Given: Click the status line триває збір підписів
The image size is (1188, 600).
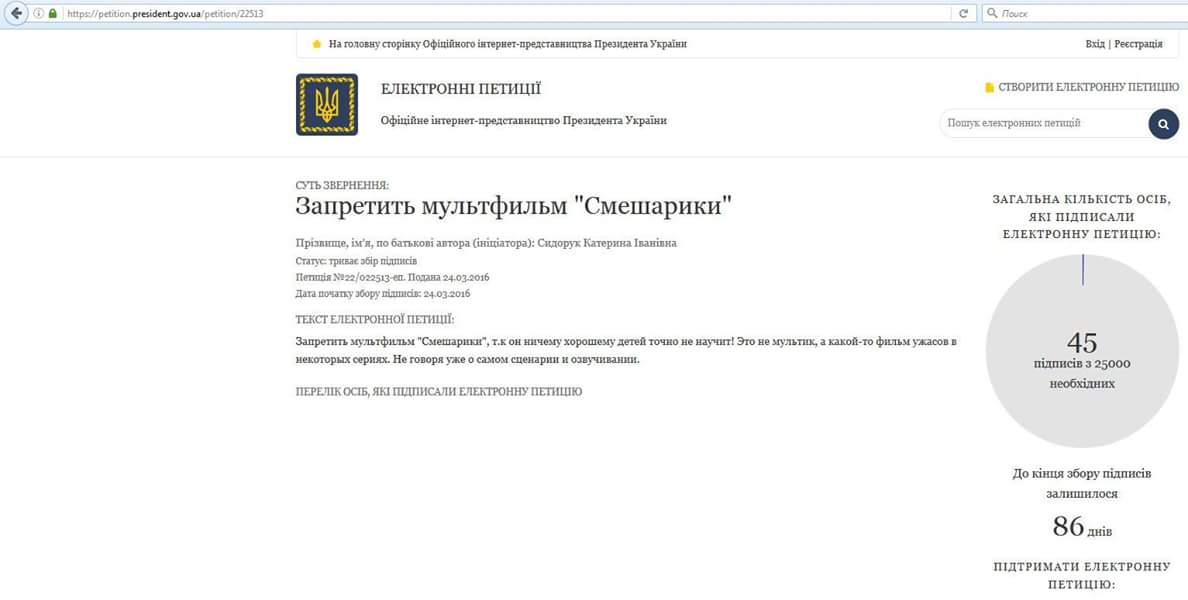Looking at the screenshot, I should pyautogui.click(x=356, y=261).
